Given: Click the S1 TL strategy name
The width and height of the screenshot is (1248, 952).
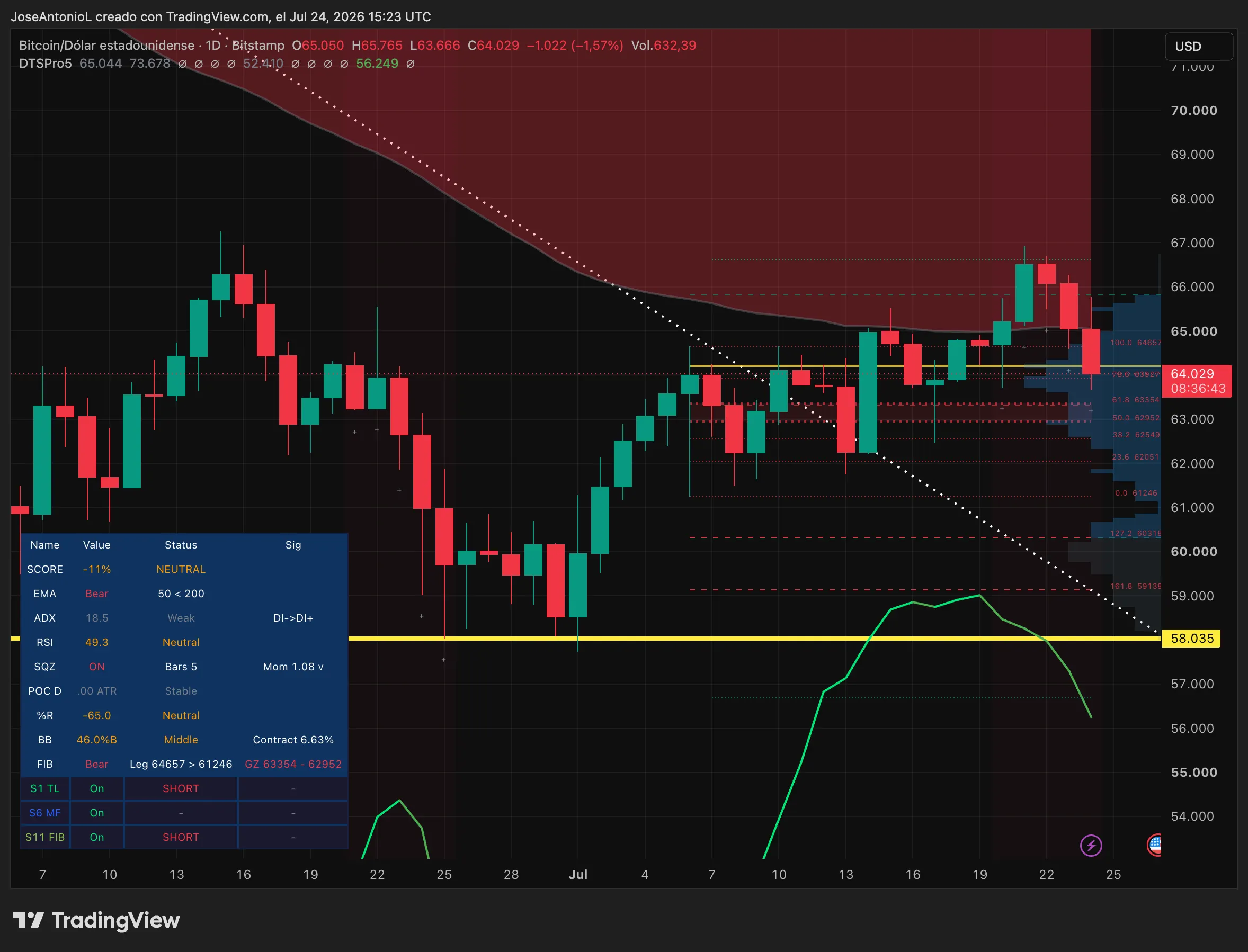Looking at the screenshot, I should click(x=45, y=789).
